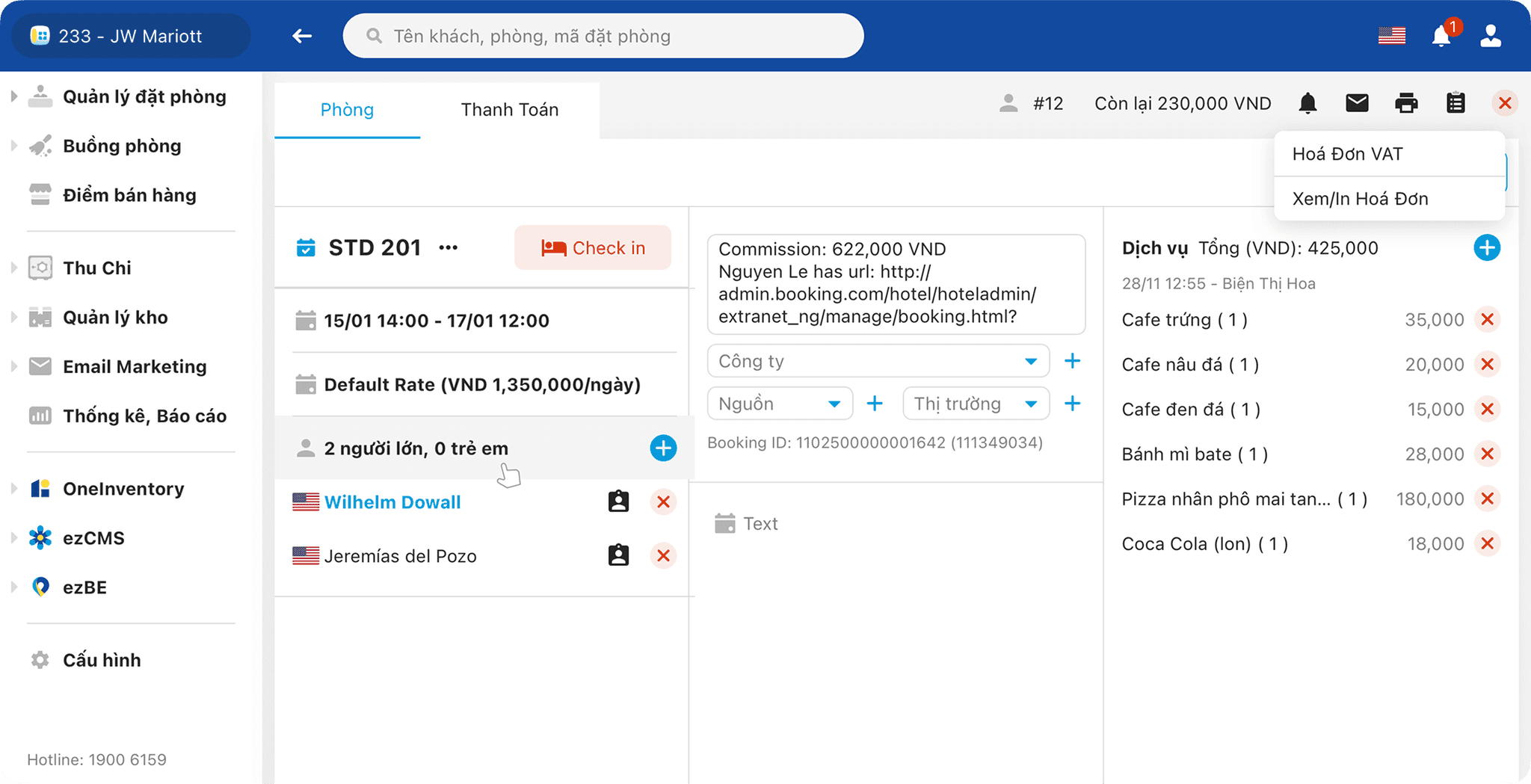
Task: Click the back arrow in top bar
Action: click(302, 36)
